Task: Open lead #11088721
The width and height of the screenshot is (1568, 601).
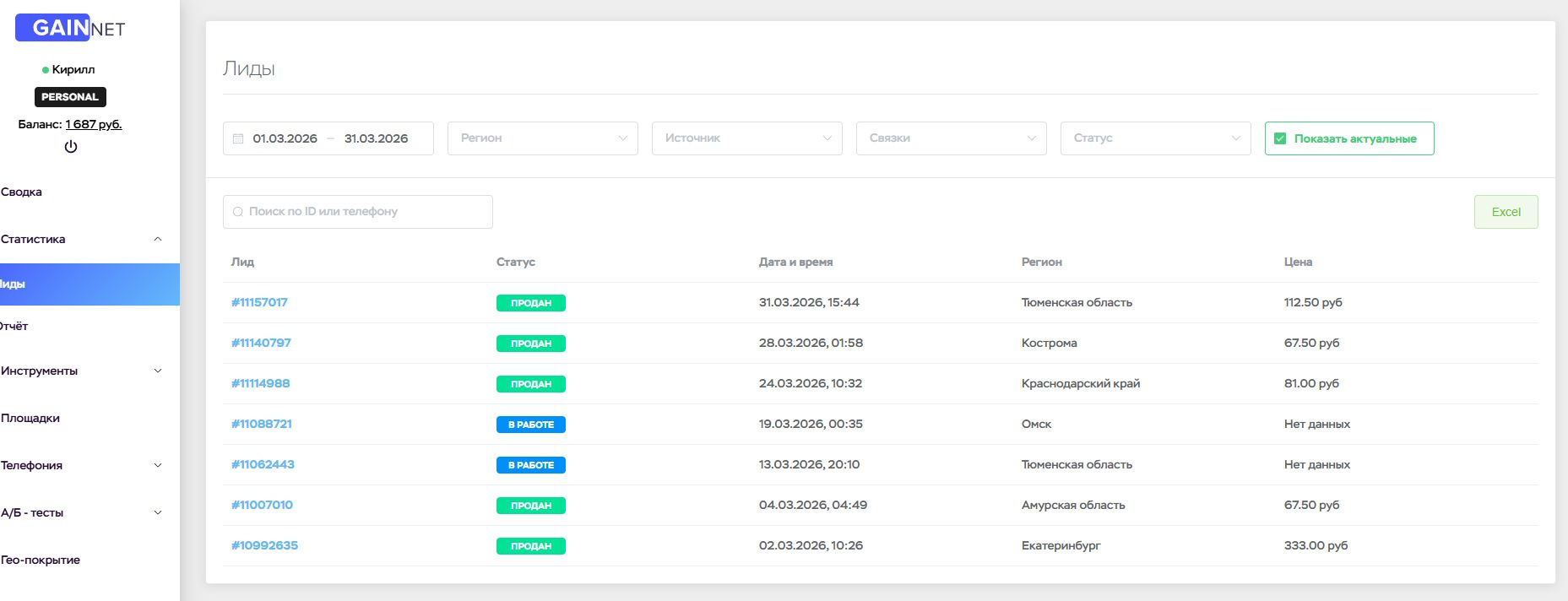Action: 262,424
